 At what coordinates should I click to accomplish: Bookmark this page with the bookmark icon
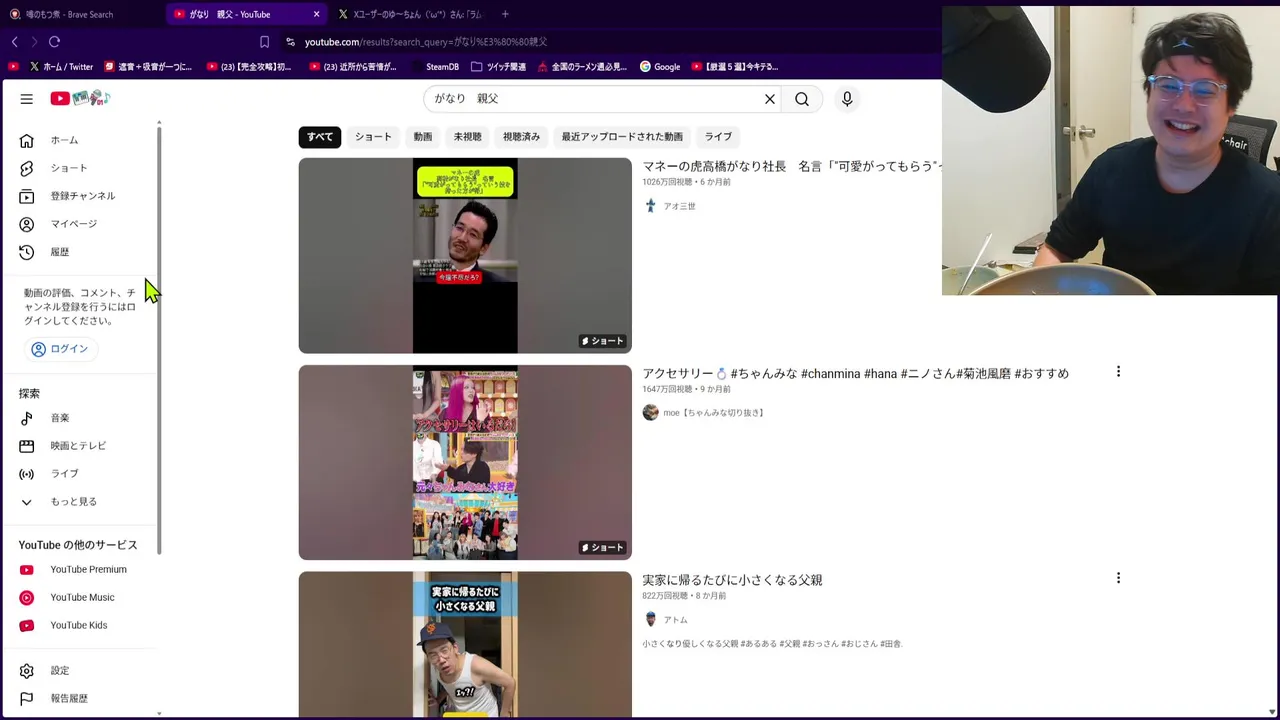264,42
